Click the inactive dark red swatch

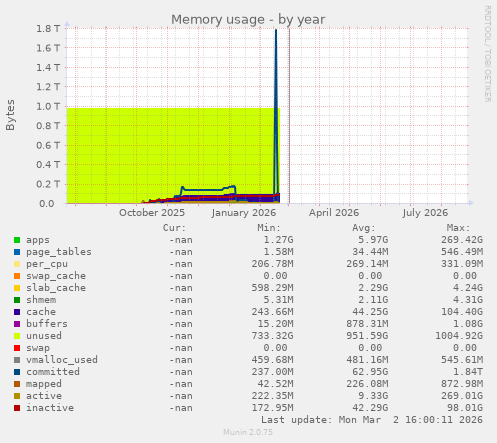[x=17, y=408]
